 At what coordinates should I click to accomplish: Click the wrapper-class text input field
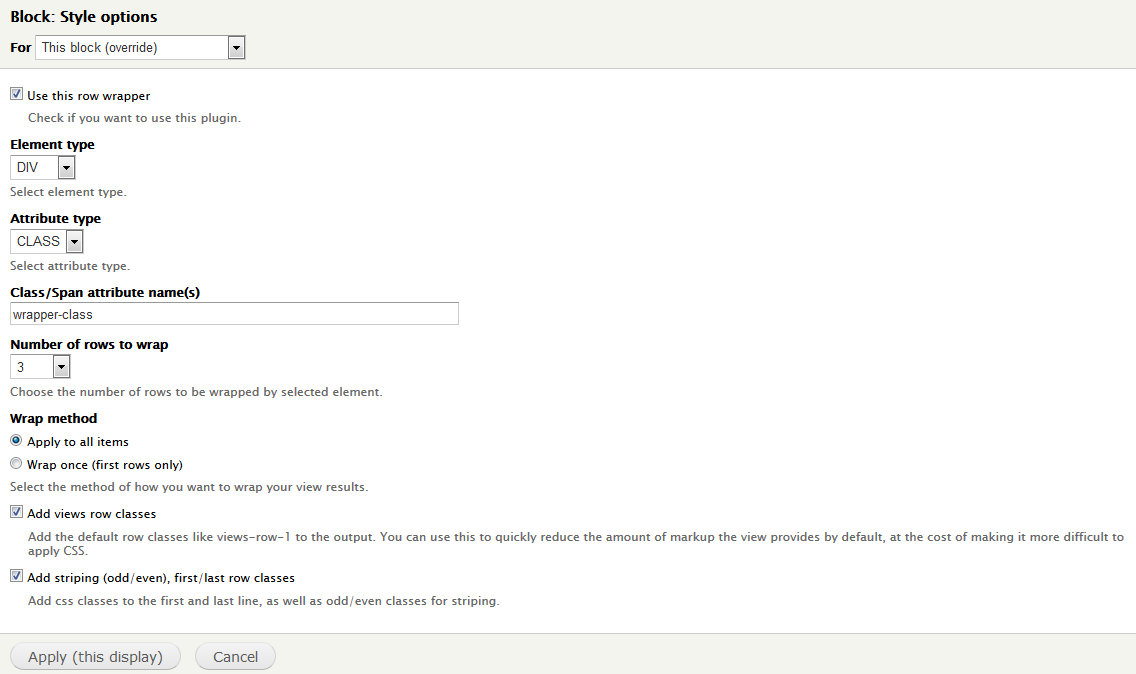[x=234, y=314]
